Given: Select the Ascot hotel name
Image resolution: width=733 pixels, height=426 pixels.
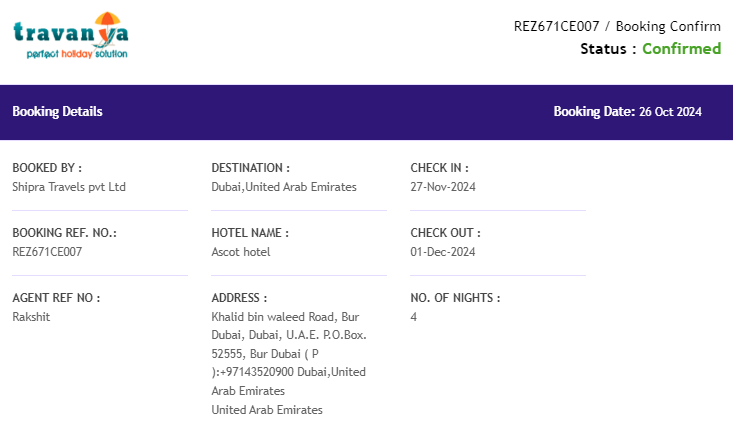Looking at the screenshot, I should coord(241,252).
